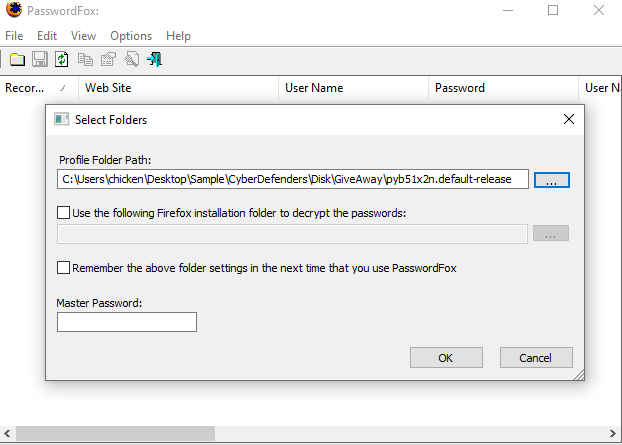Click the PasswordFox title bar icon
This screenshot has height=445, width=622.
[14, 10]
